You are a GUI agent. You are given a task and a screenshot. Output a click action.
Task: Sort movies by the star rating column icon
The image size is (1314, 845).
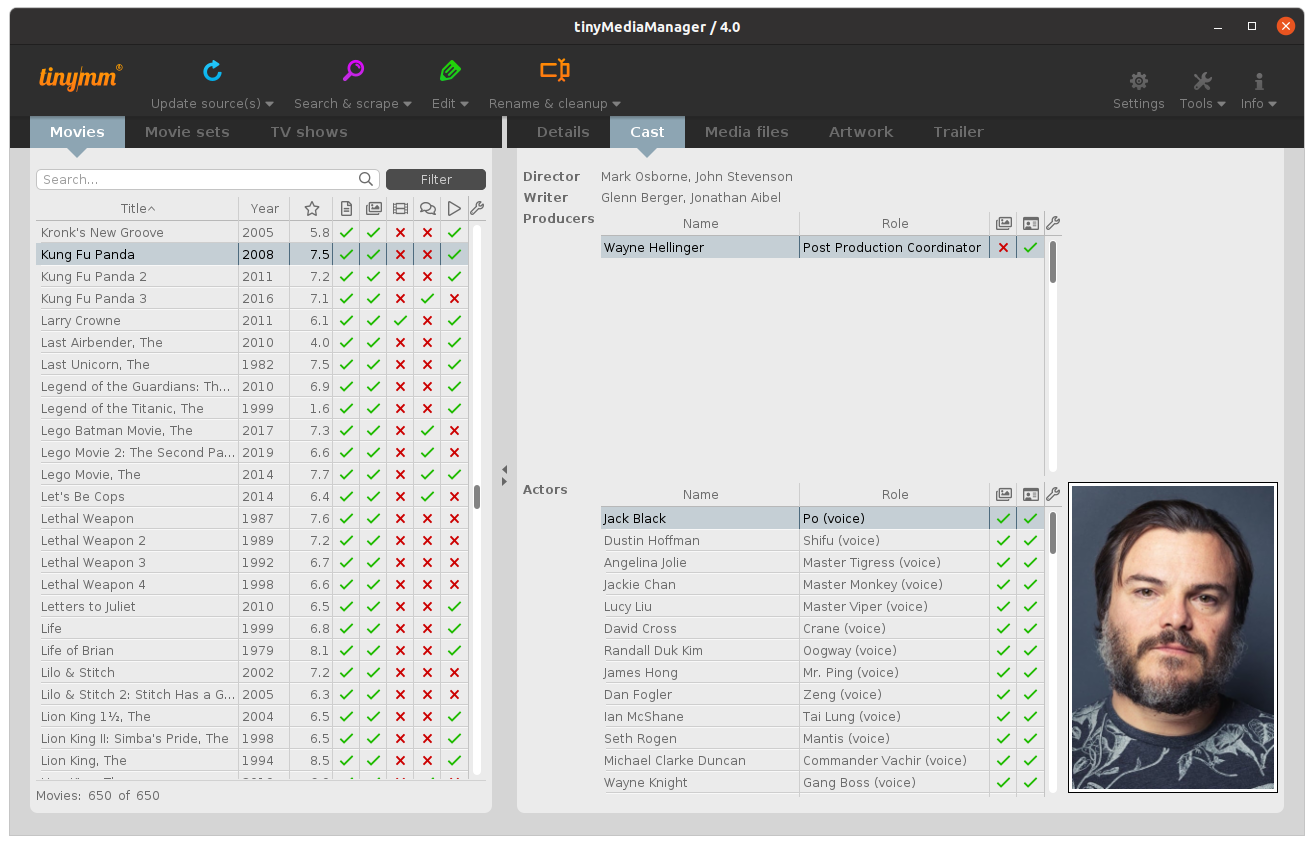312,208
